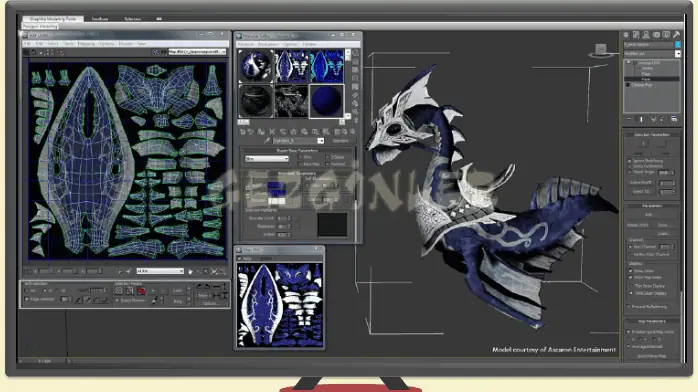This screenshot has width=698, height=392.
Task: Select the Thin Seam Display radio button
Action: (x=631, y=286)
